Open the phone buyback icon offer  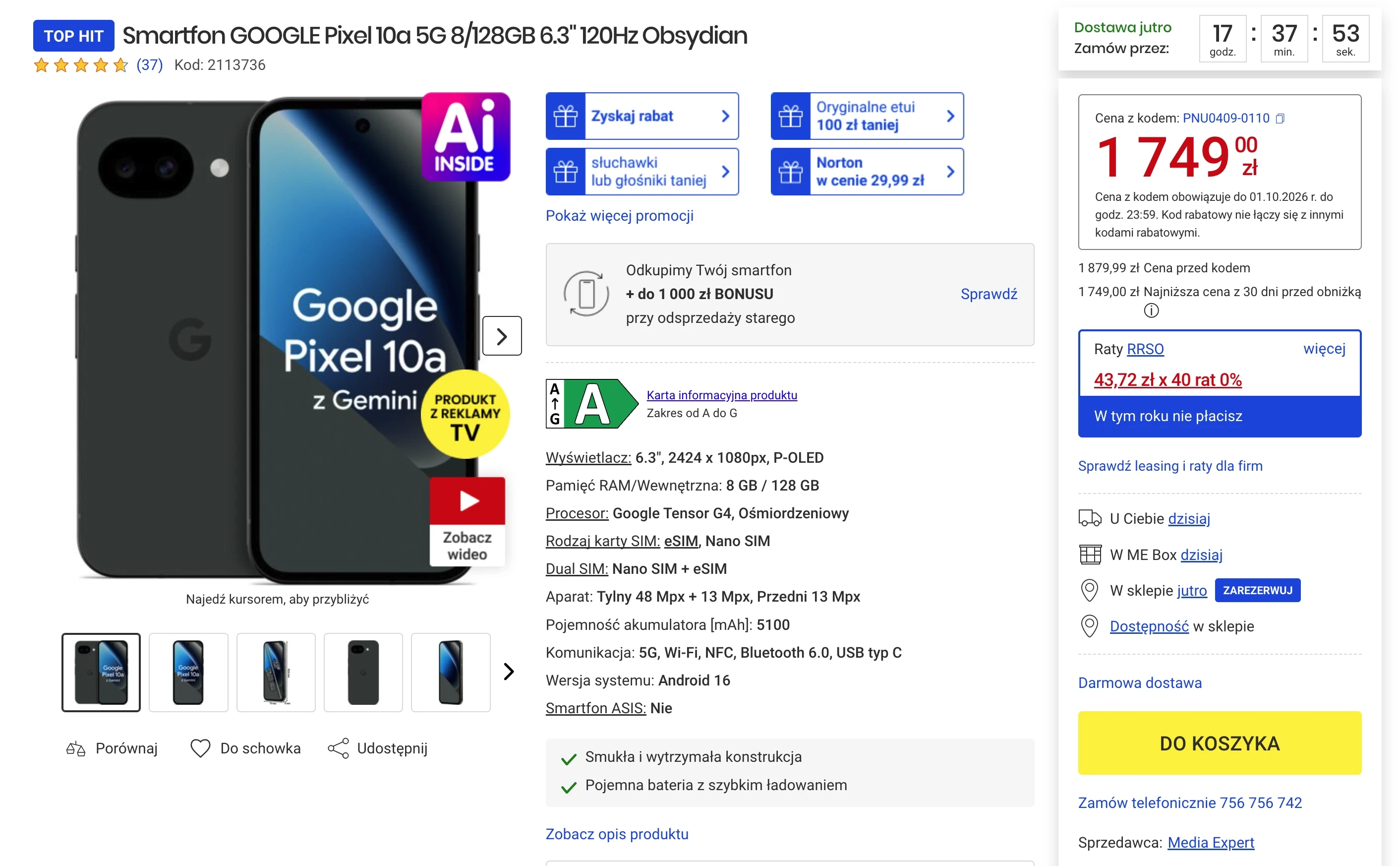tap(586, 294)
